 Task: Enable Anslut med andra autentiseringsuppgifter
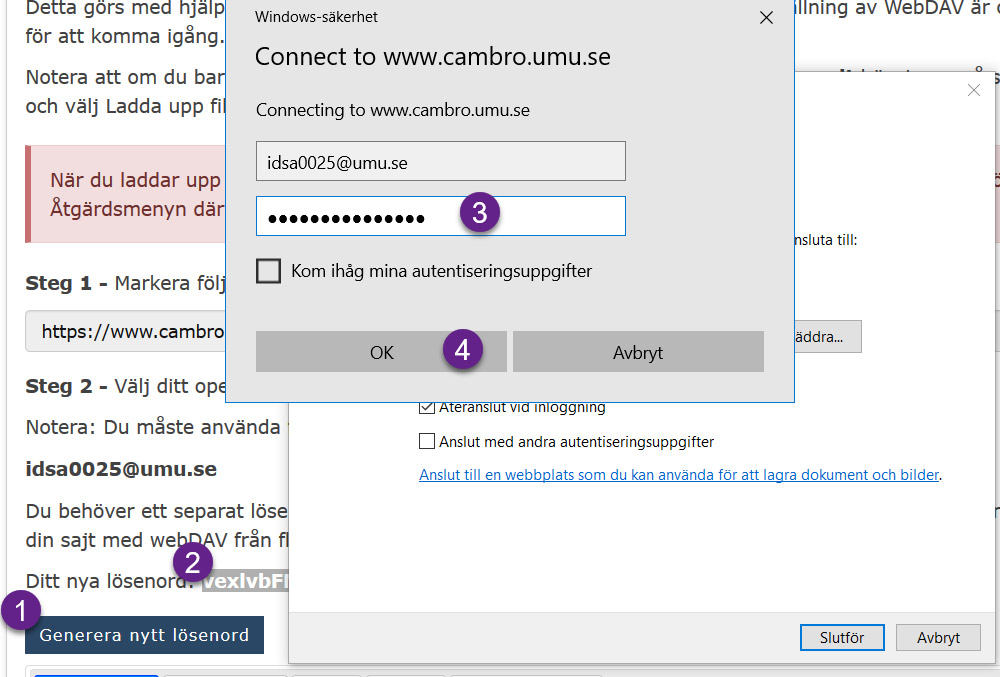427,441
